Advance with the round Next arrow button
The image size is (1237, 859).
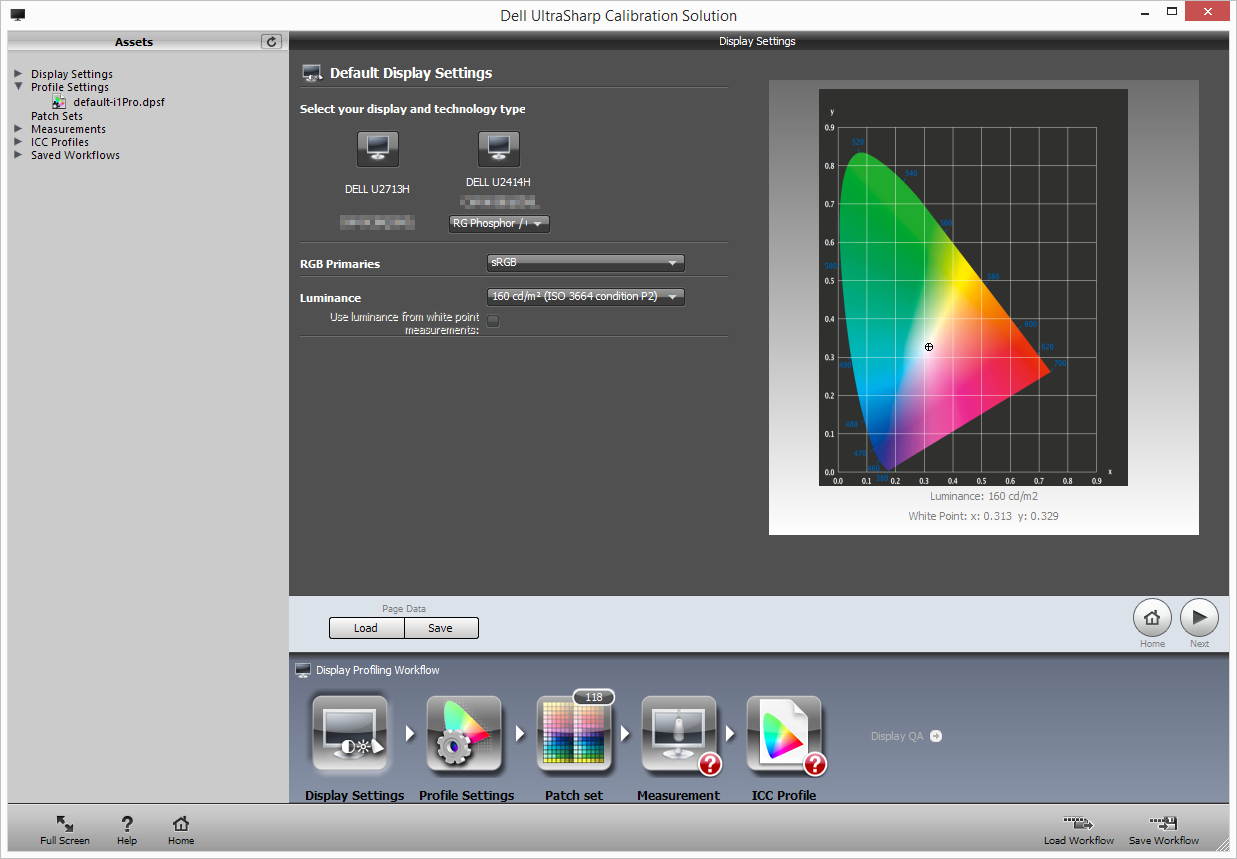click(1199, 618)
